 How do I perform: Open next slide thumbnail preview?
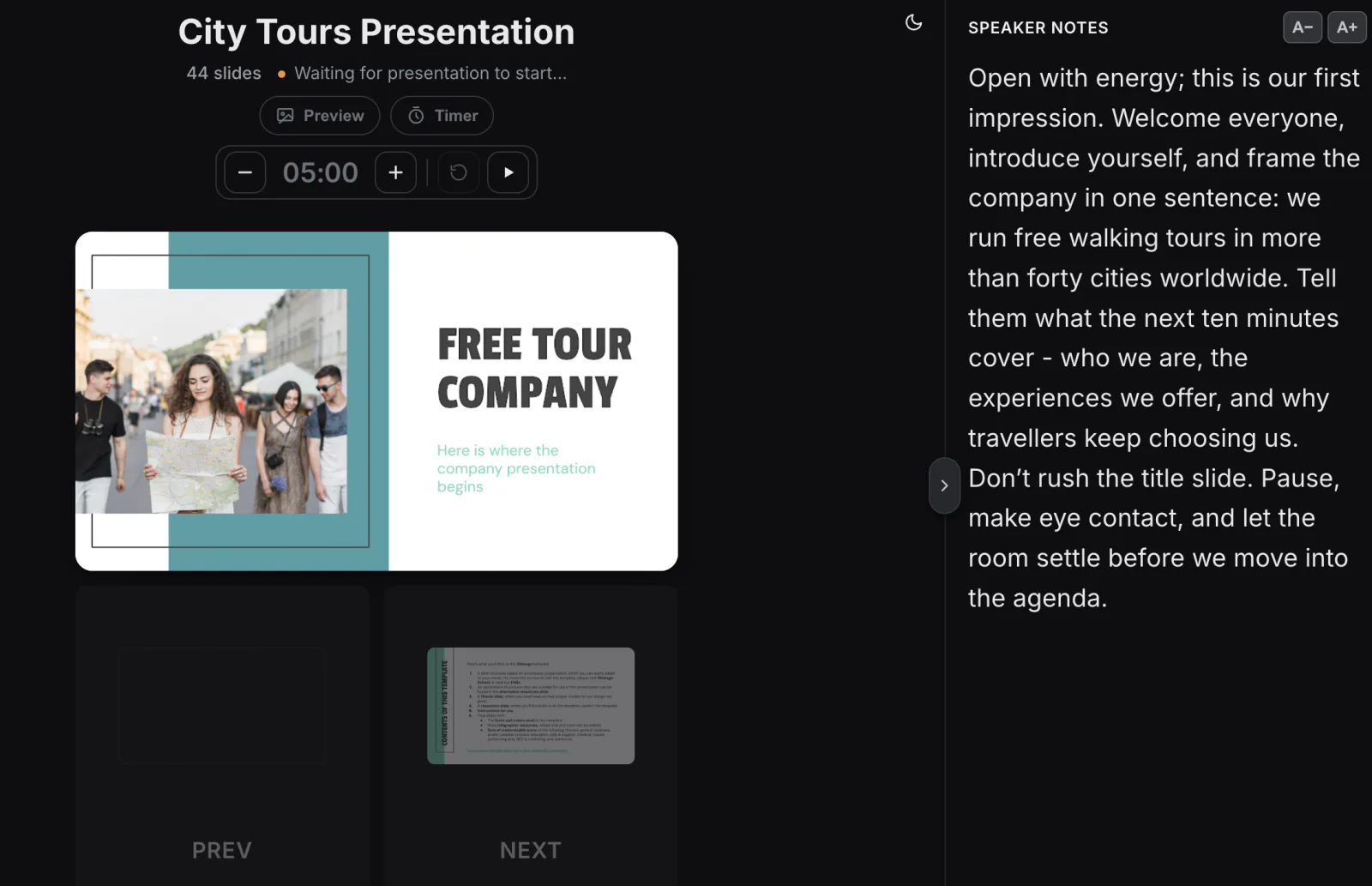tap(531, 706)
